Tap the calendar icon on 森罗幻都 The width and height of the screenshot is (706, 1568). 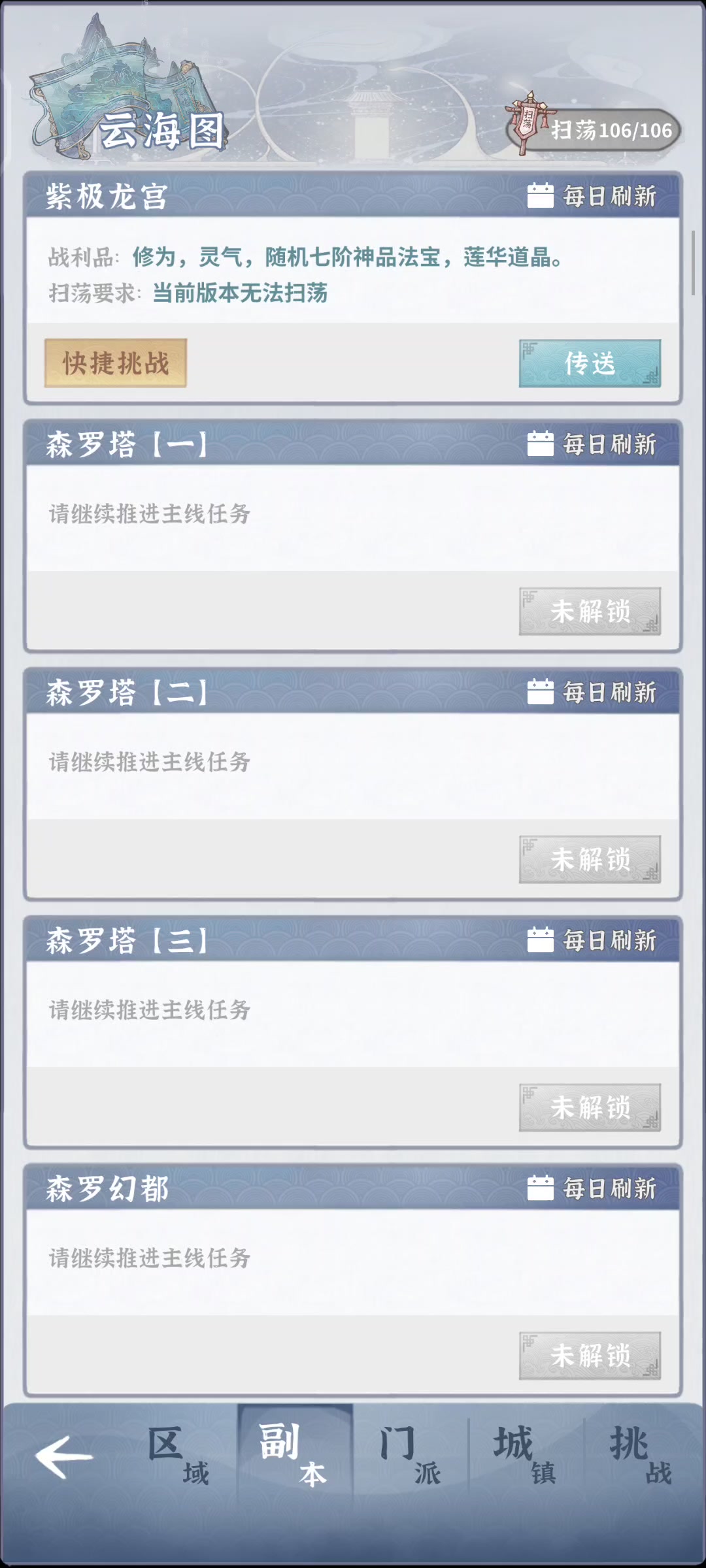point(540,1188)
